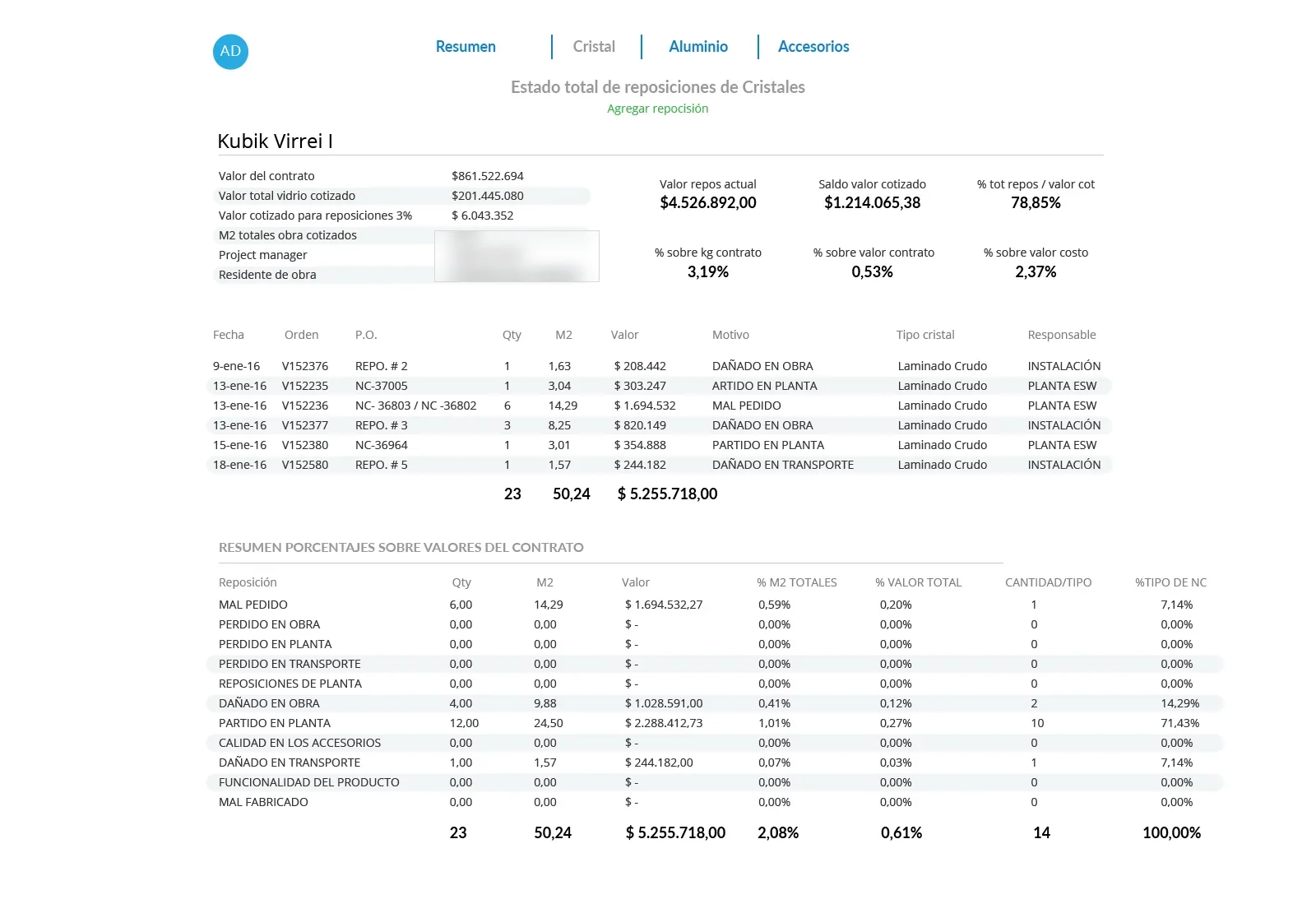Open the Accesorios tab
The width and height of the screenshot is (1316, 904).
click(x=813, y=47)
